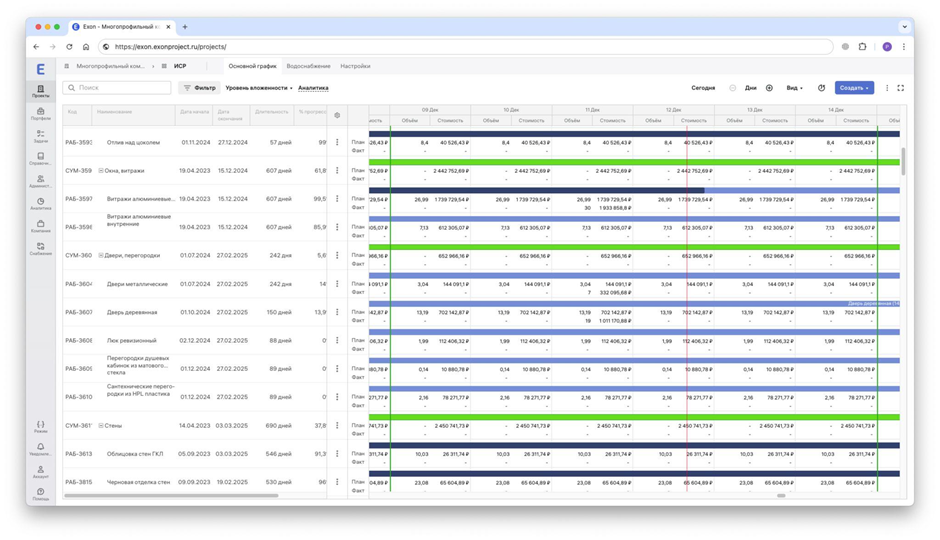Collapse the Двери, перегородки group

[101, 256]
